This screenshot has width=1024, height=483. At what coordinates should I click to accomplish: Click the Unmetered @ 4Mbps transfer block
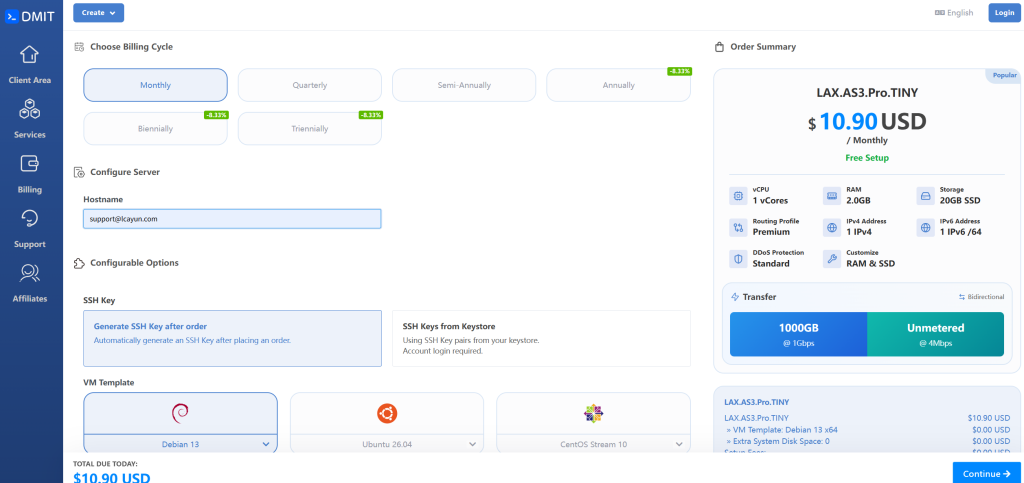(x=935, y=334)
